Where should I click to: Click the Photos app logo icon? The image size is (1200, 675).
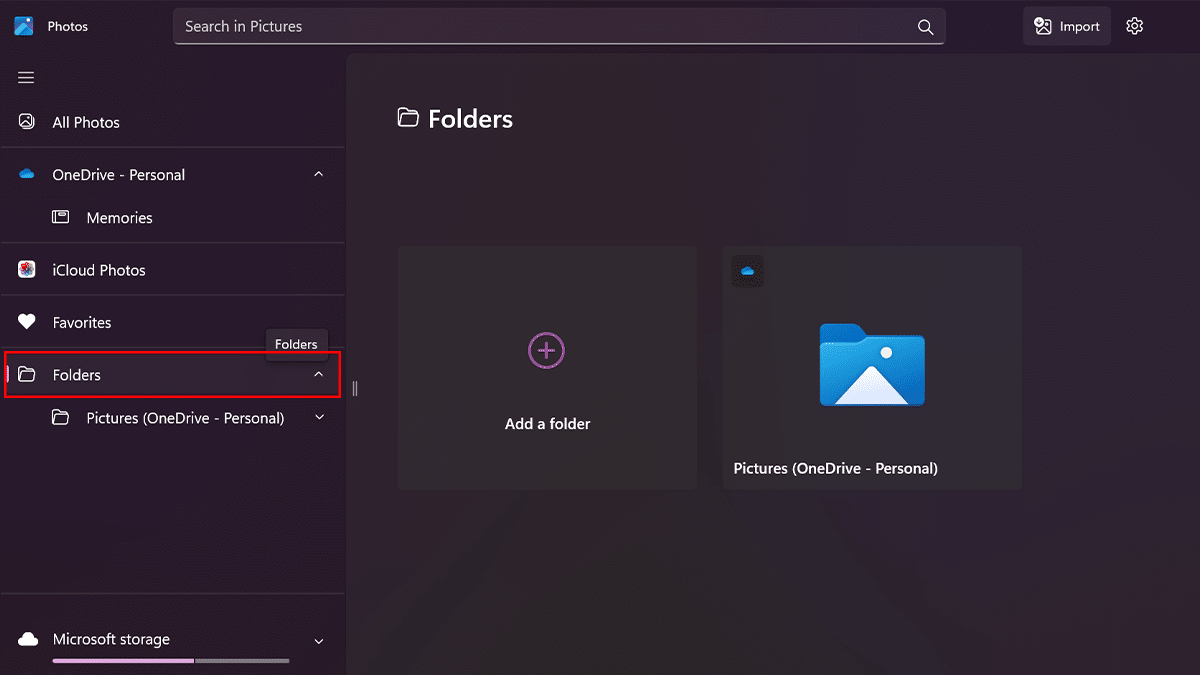click(x=24, y=27)
